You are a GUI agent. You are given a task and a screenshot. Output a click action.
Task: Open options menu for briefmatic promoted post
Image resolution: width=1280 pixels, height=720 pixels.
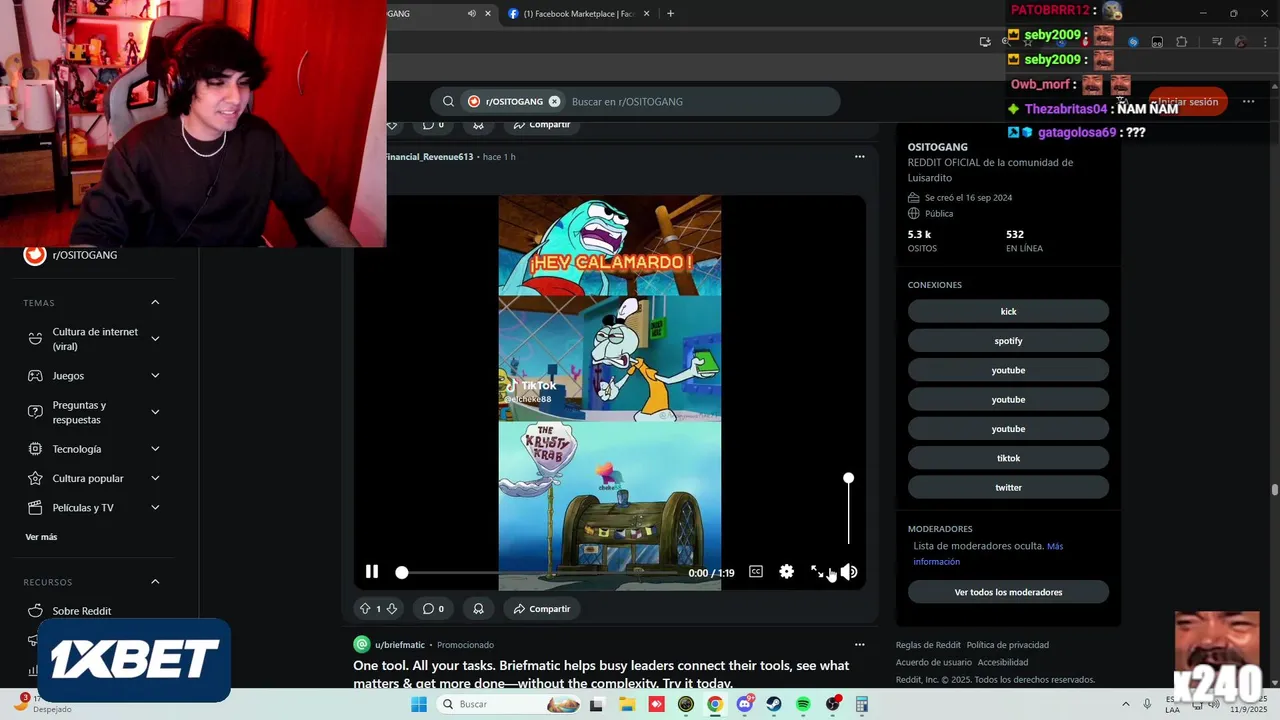tap(859, 644)
